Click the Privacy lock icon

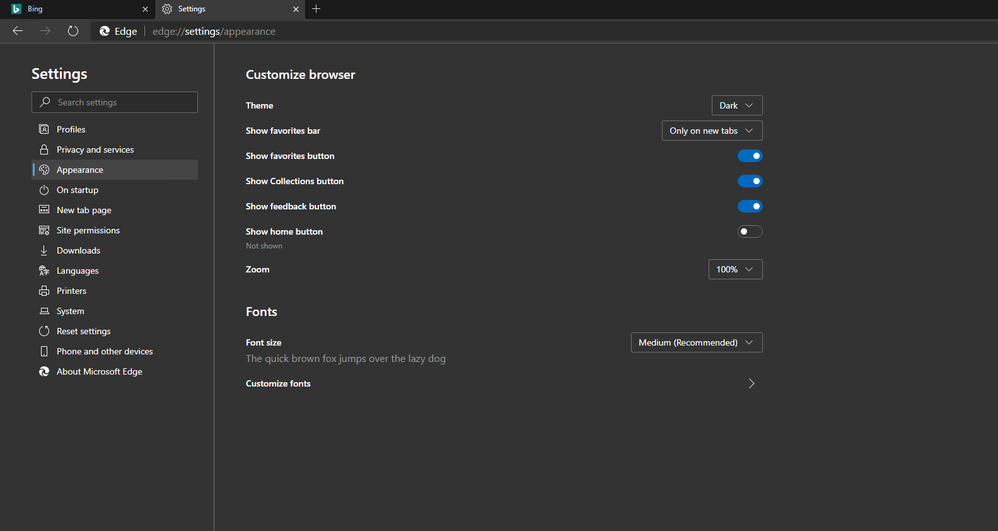[x=44, y=150]
